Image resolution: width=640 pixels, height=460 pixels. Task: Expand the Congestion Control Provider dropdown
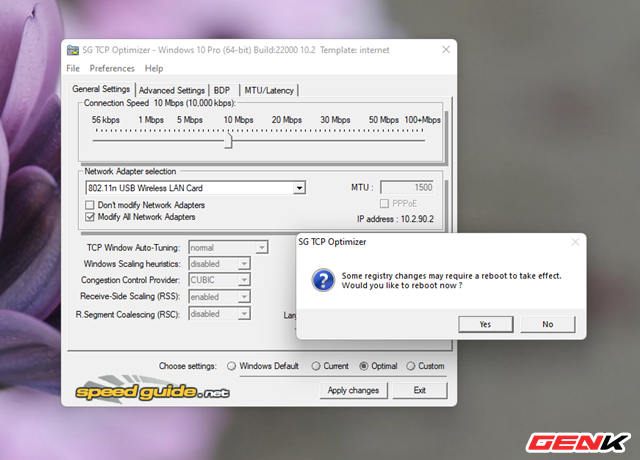(x=244, y=280)
